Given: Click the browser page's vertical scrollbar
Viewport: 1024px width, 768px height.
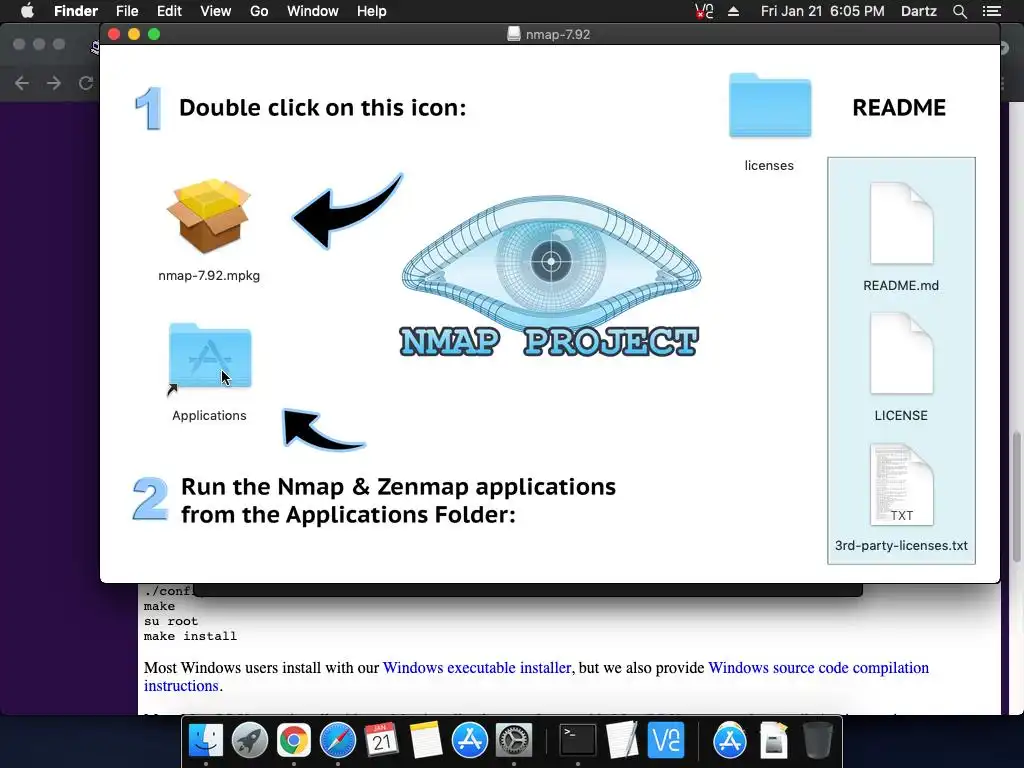Looking at the screenshot, I should click(1016, 496).
